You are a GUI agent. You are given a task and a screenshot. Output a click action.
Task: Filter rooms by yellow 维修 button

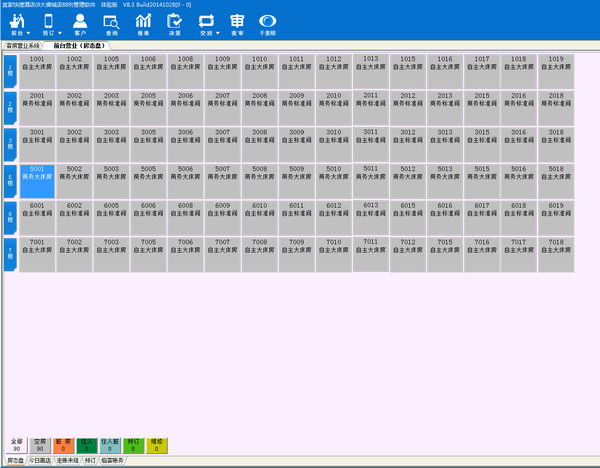tap(157, 445)
